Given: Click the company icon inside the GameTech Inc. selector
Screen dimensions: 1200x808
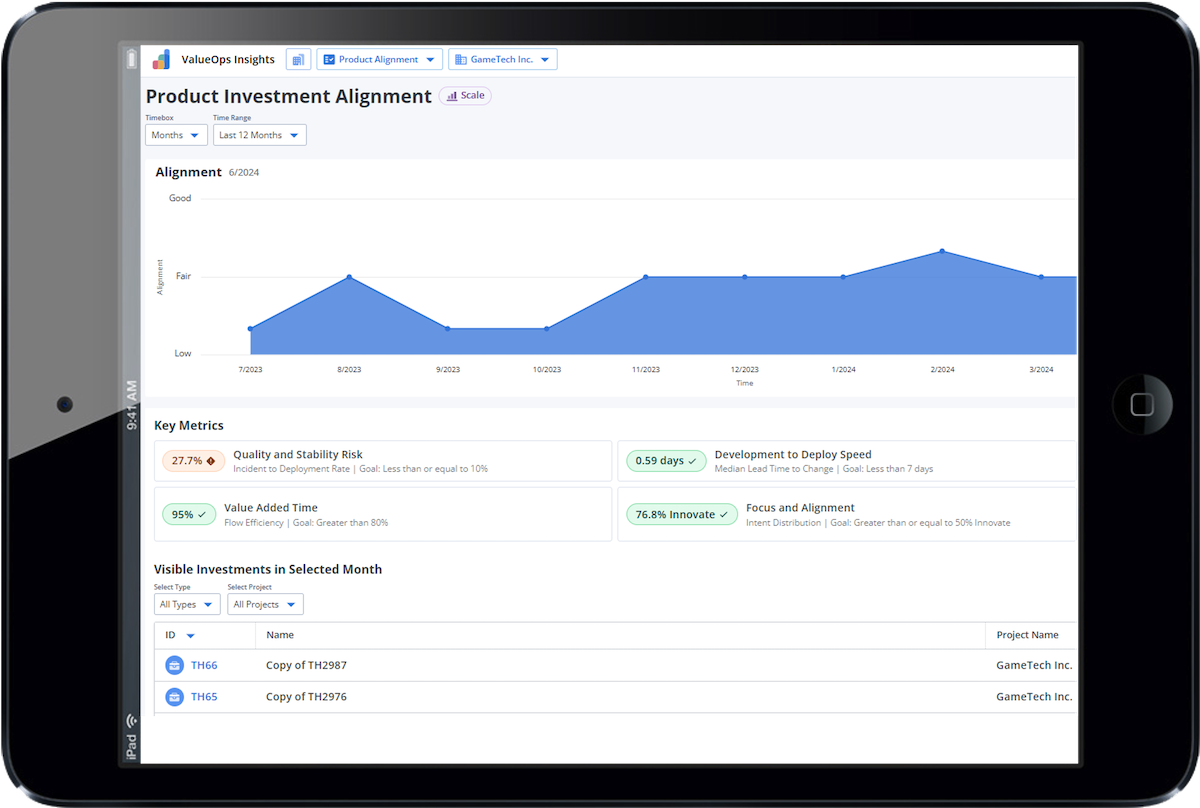Looking at the screenshot, I should [460, 59].
